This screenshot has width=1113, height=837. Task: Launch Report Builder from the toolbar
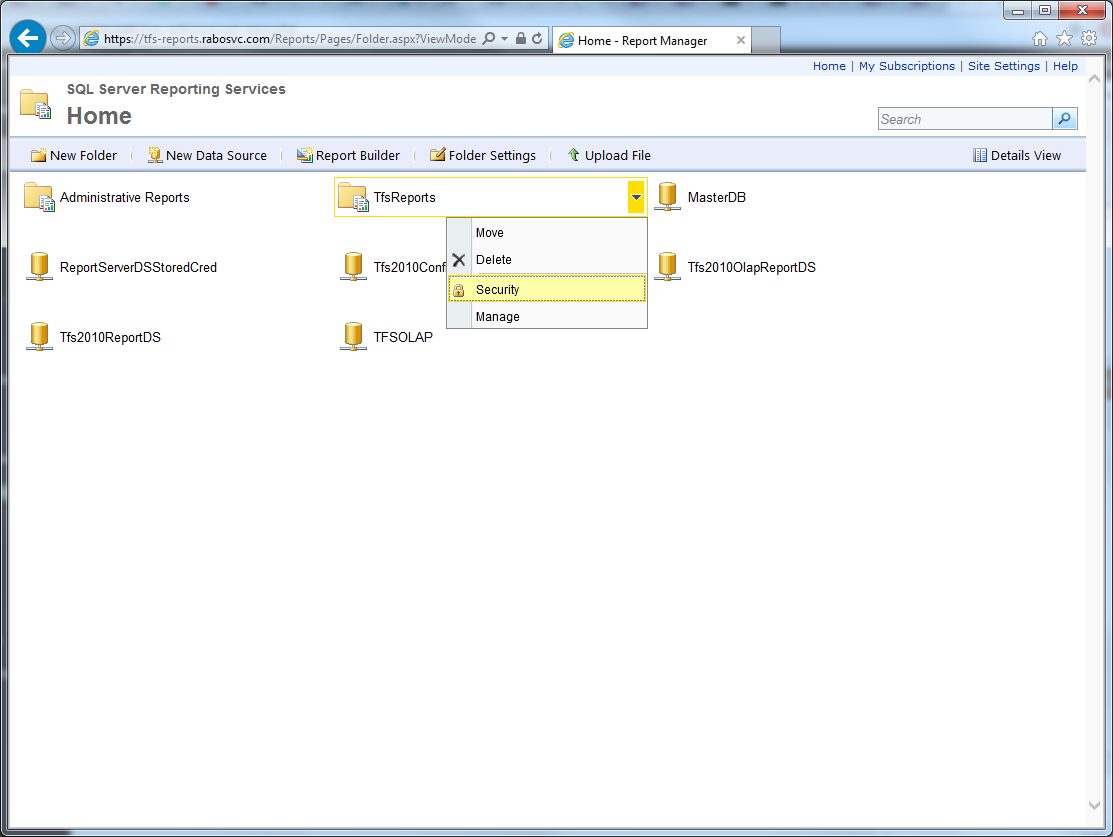[348, 156]
